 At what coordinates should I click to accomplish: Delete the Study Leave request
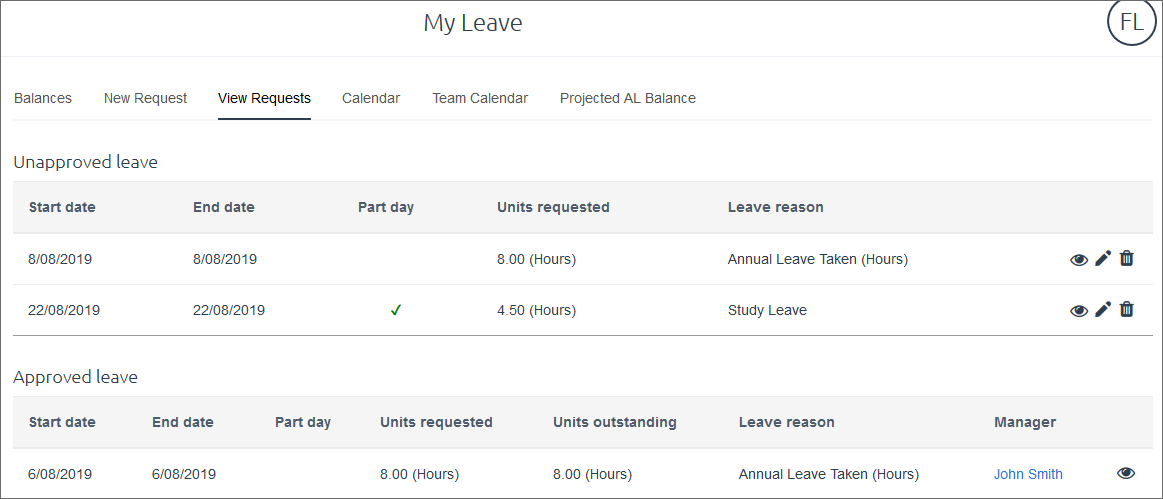[x=1127, y=309]
